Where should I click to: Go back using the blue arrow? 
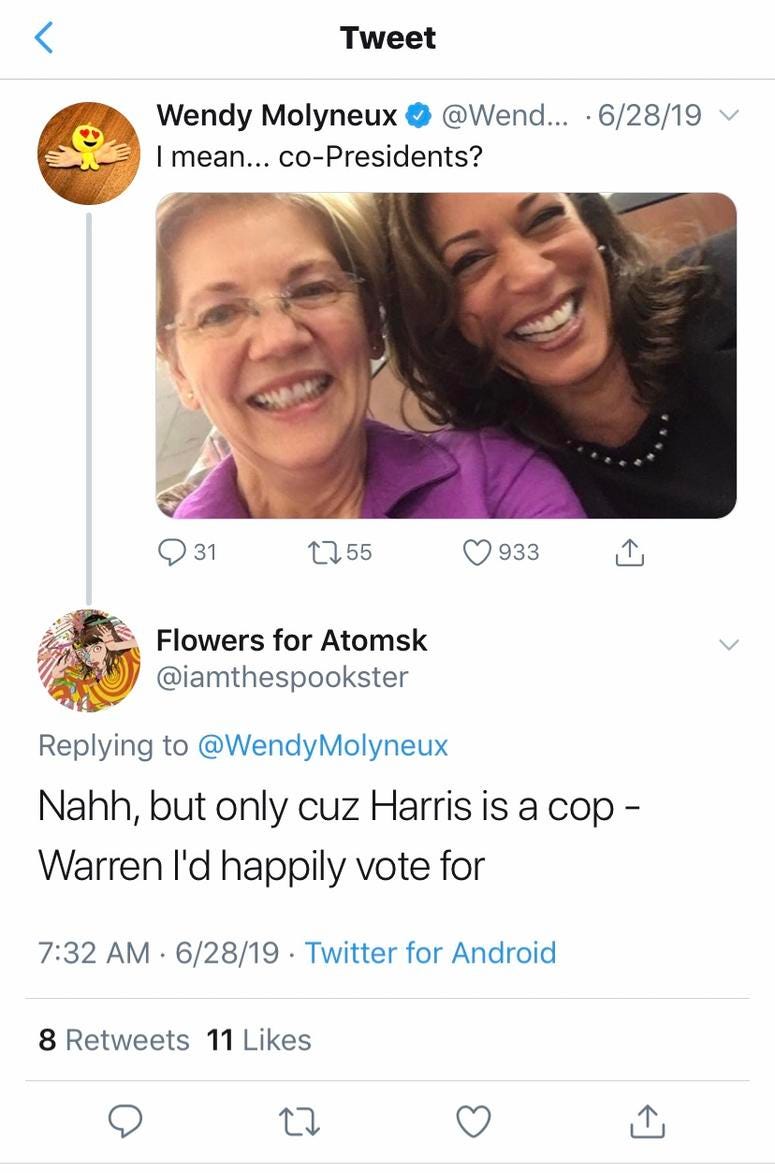tap(44, 37)
